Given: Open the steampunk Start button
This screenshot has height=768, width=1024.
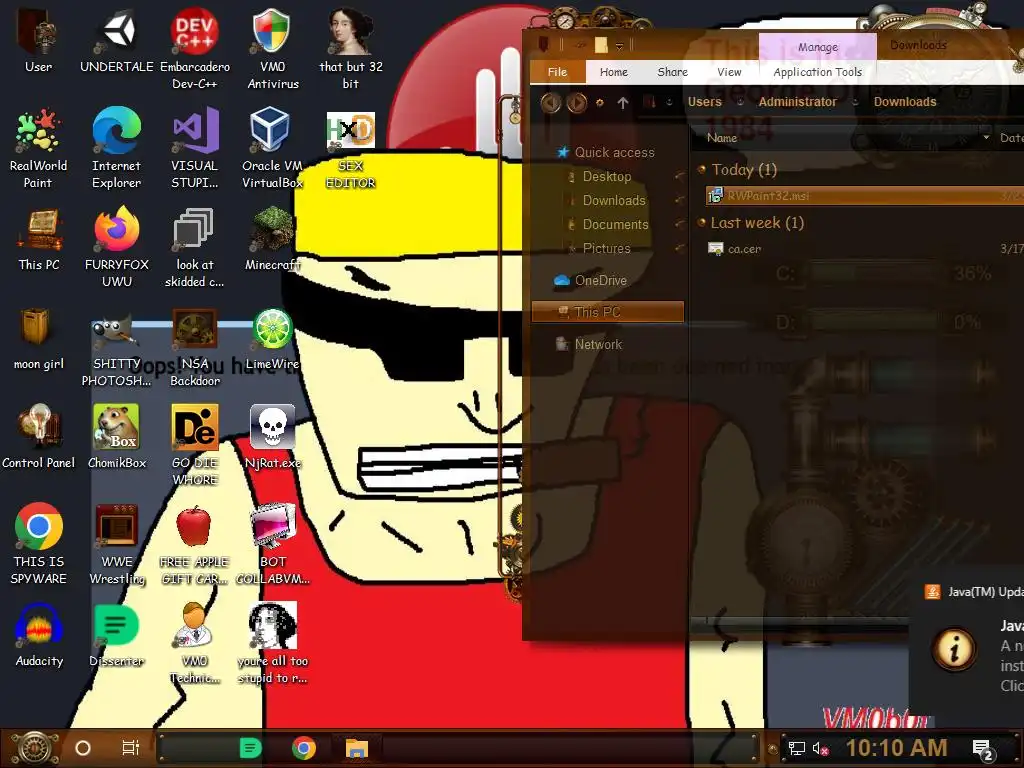Looking at the screenshot, I should [x=36, y=748].
